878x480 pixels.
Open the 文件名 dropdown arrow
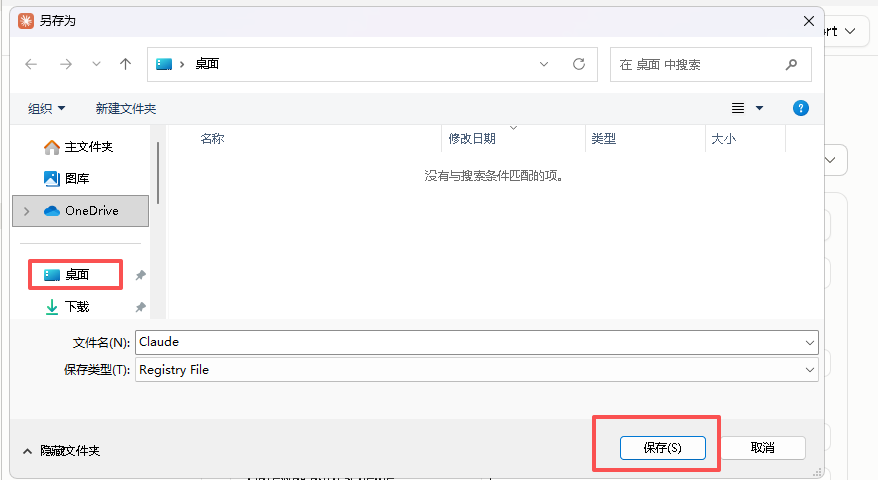(810, 343)
